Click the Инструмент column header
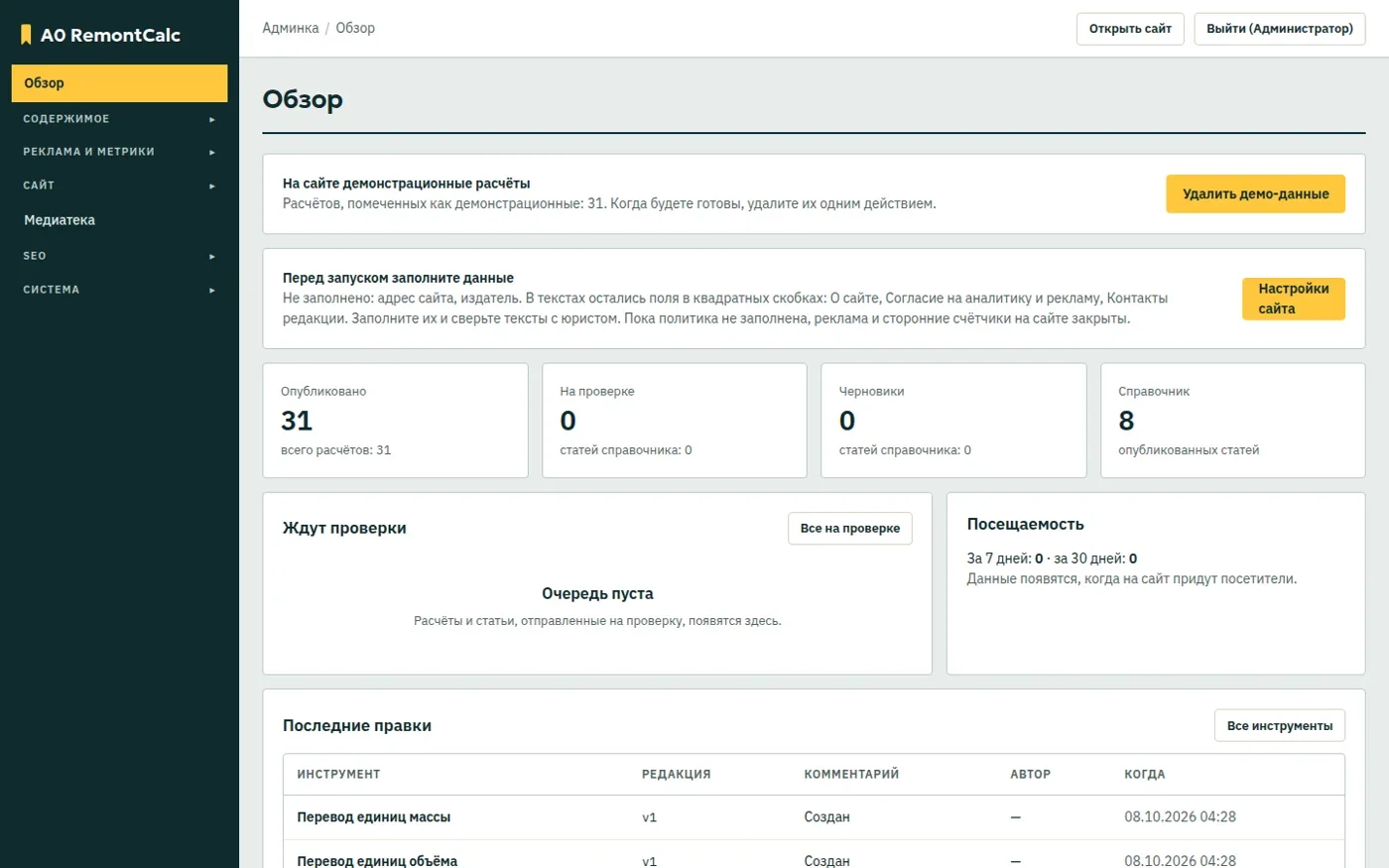Viewport: 1389px width, 868px height. [x=338, y=775]
